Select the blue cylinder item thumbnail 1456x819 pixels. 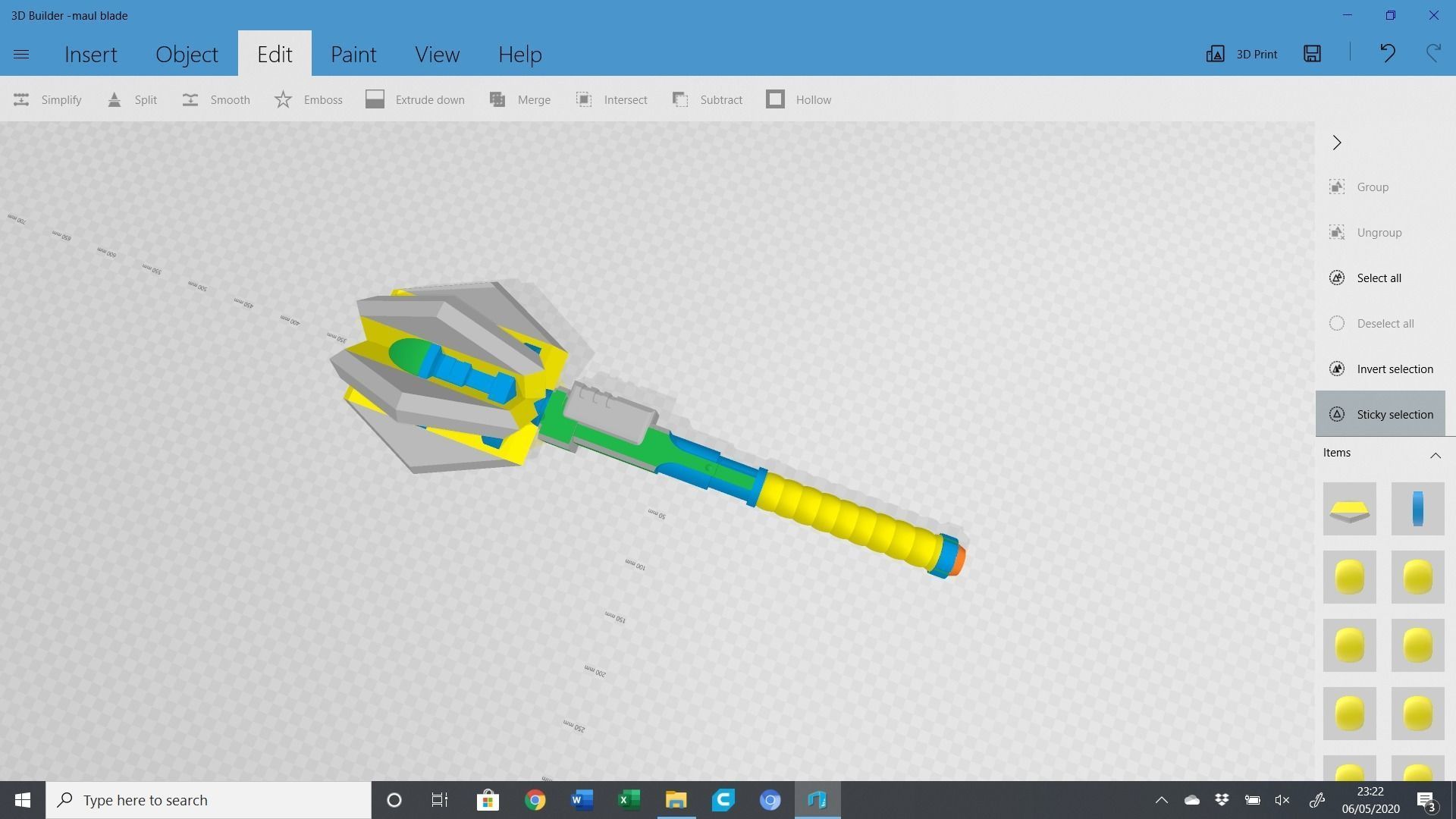click(1417, 509)
